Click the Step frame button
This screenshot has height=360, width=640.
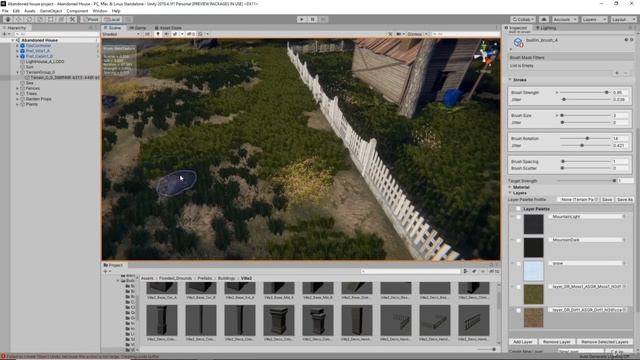pos(323,19)
